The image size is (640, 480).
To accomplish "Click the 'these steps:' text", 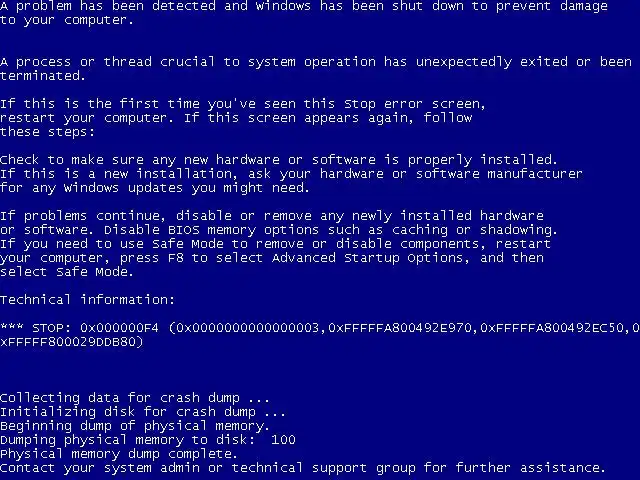I will pyautogui.click(x=47, y=132).
